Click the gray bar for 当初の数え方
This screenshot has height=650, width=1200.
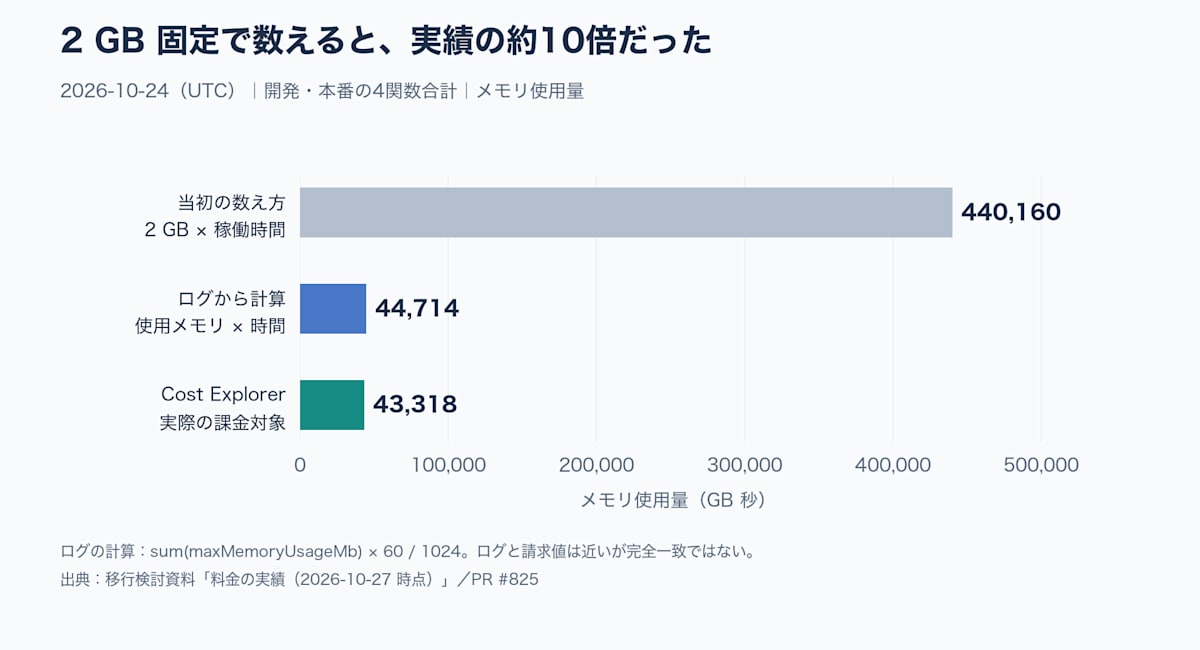coord(626,212)
